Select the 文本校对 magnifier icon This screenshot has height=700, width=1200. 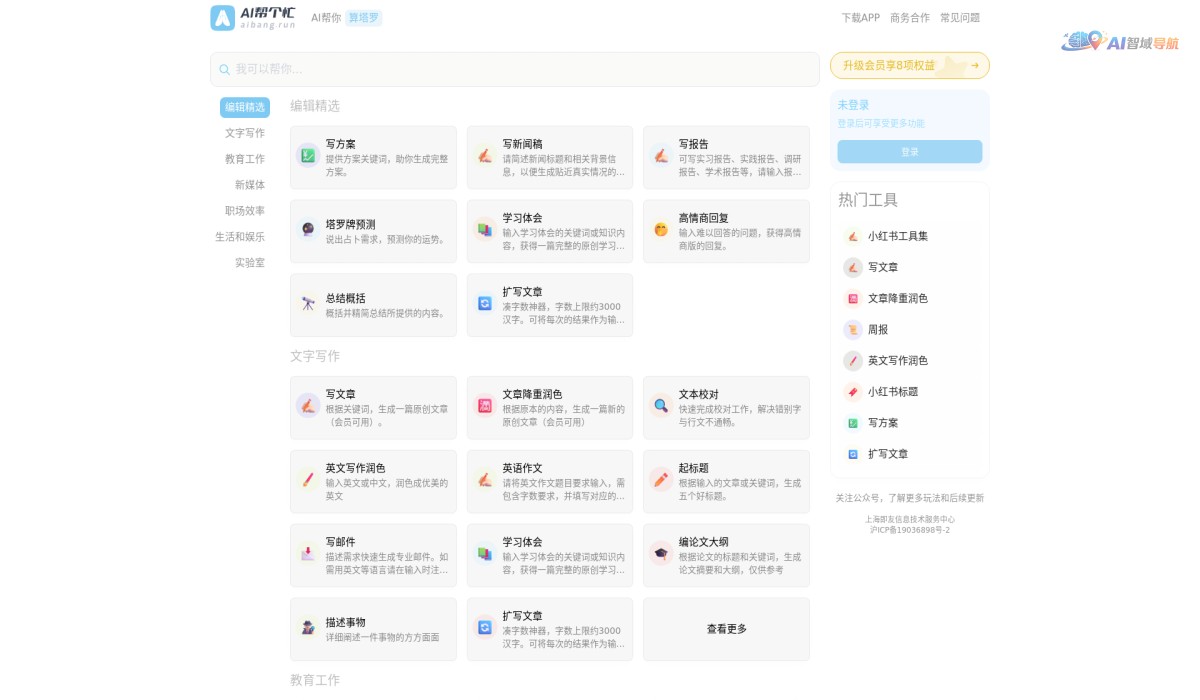coord(660,407)
